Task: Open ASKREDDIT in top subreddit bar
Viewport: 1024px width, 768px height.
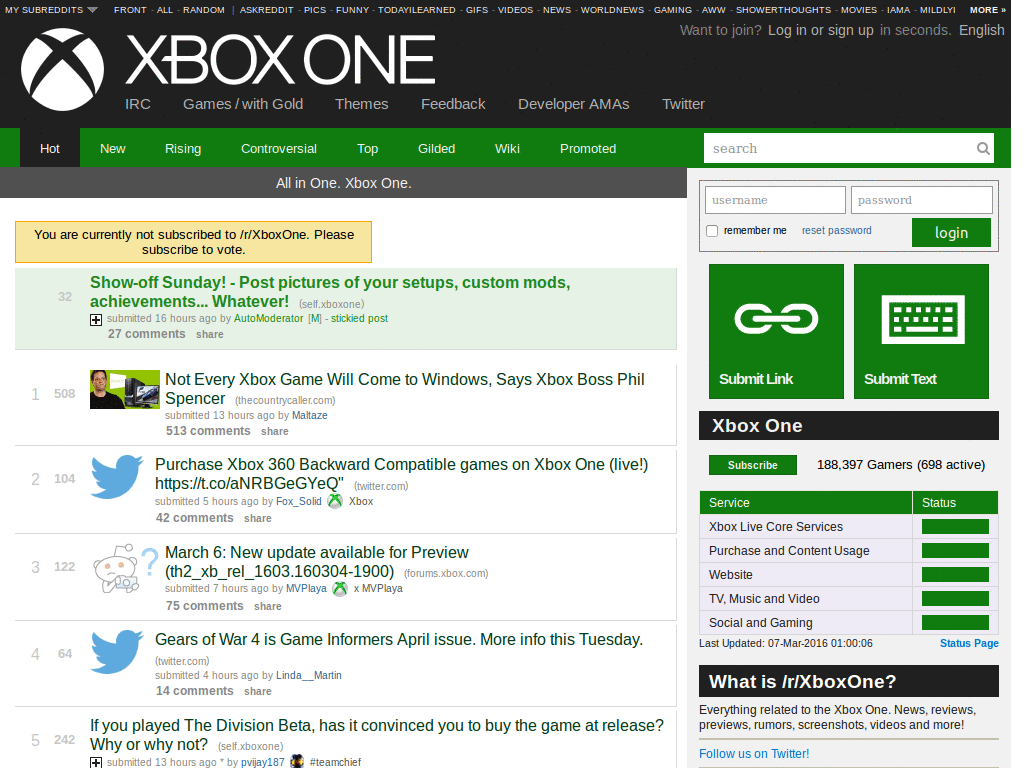Action: (266, 10)
